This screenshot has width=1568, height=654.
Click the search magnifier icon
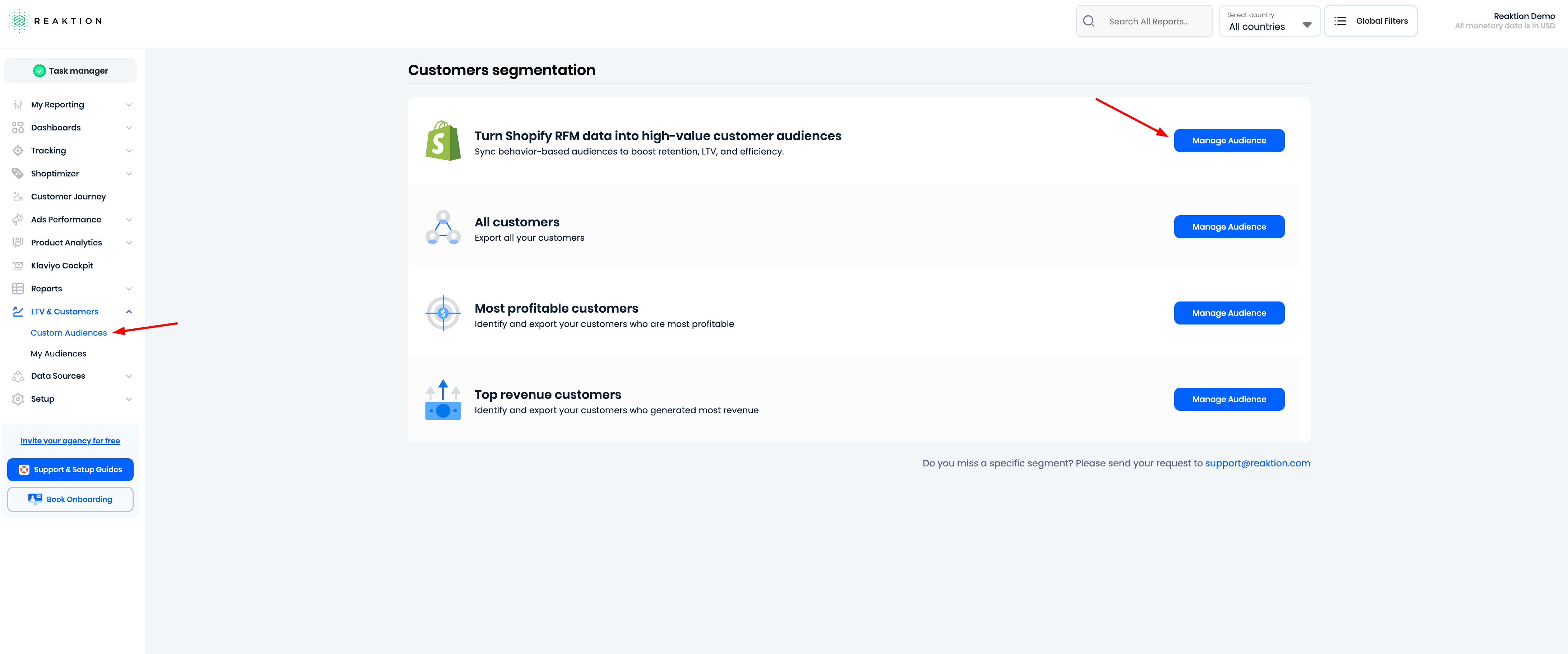pos(1089,21)
